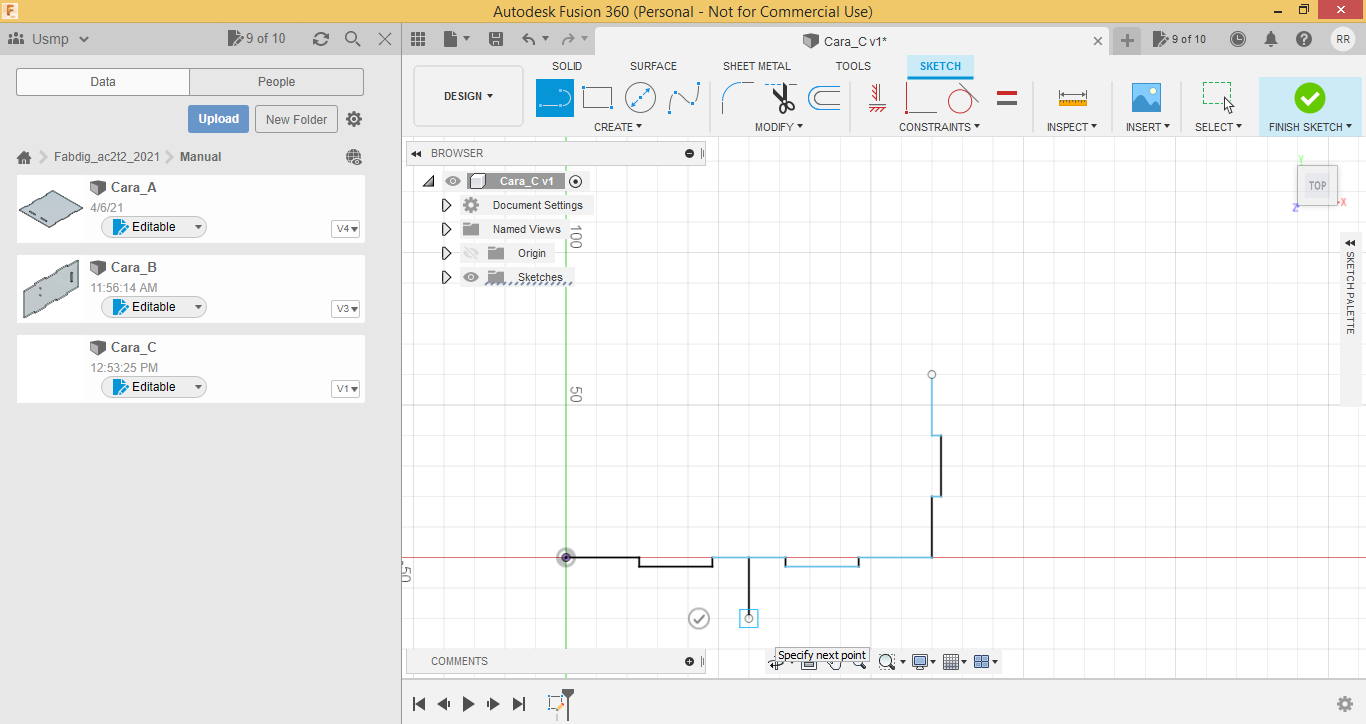Click the New Folder button
The image size is (1366, 724).
coord(297,119)
